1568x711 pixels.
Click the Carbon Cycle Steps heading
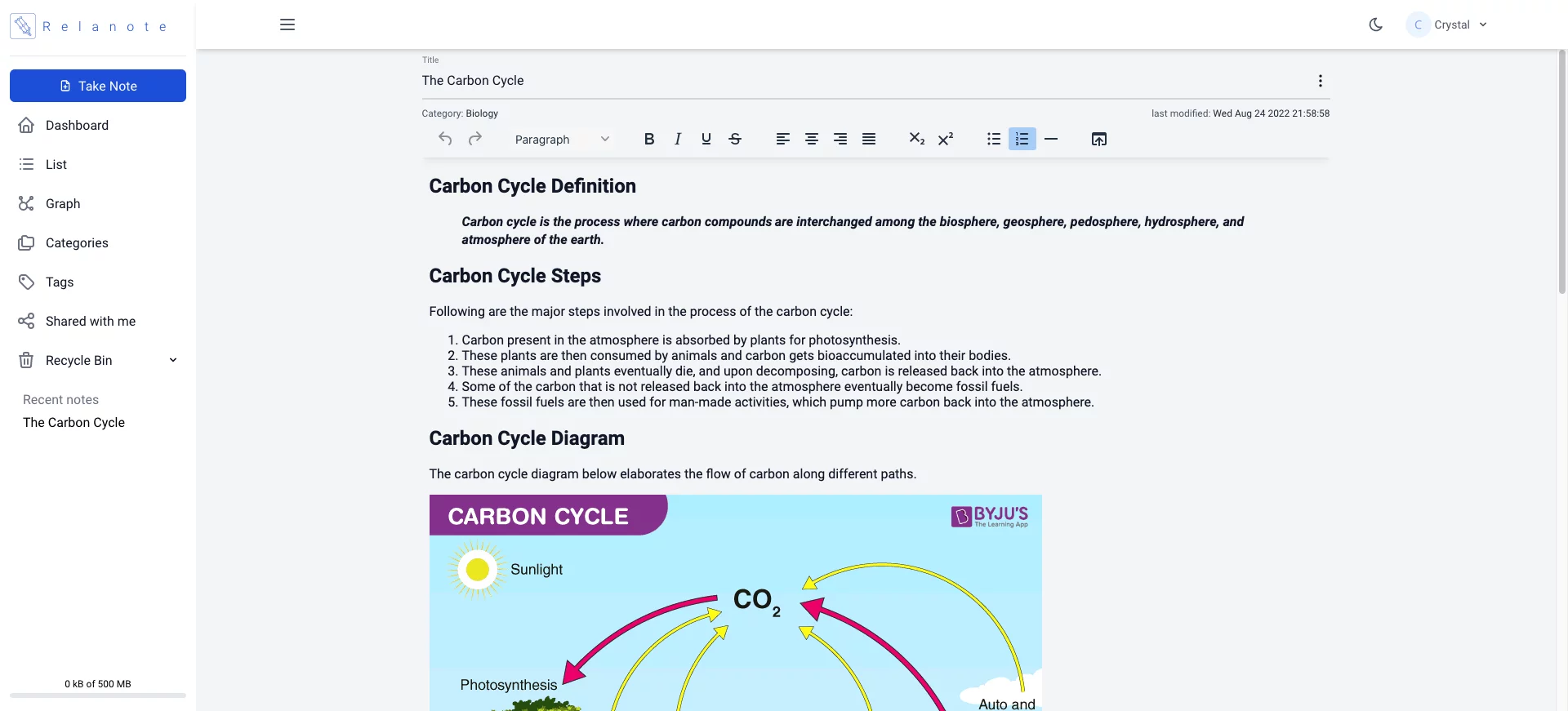(x=515, y=276)
